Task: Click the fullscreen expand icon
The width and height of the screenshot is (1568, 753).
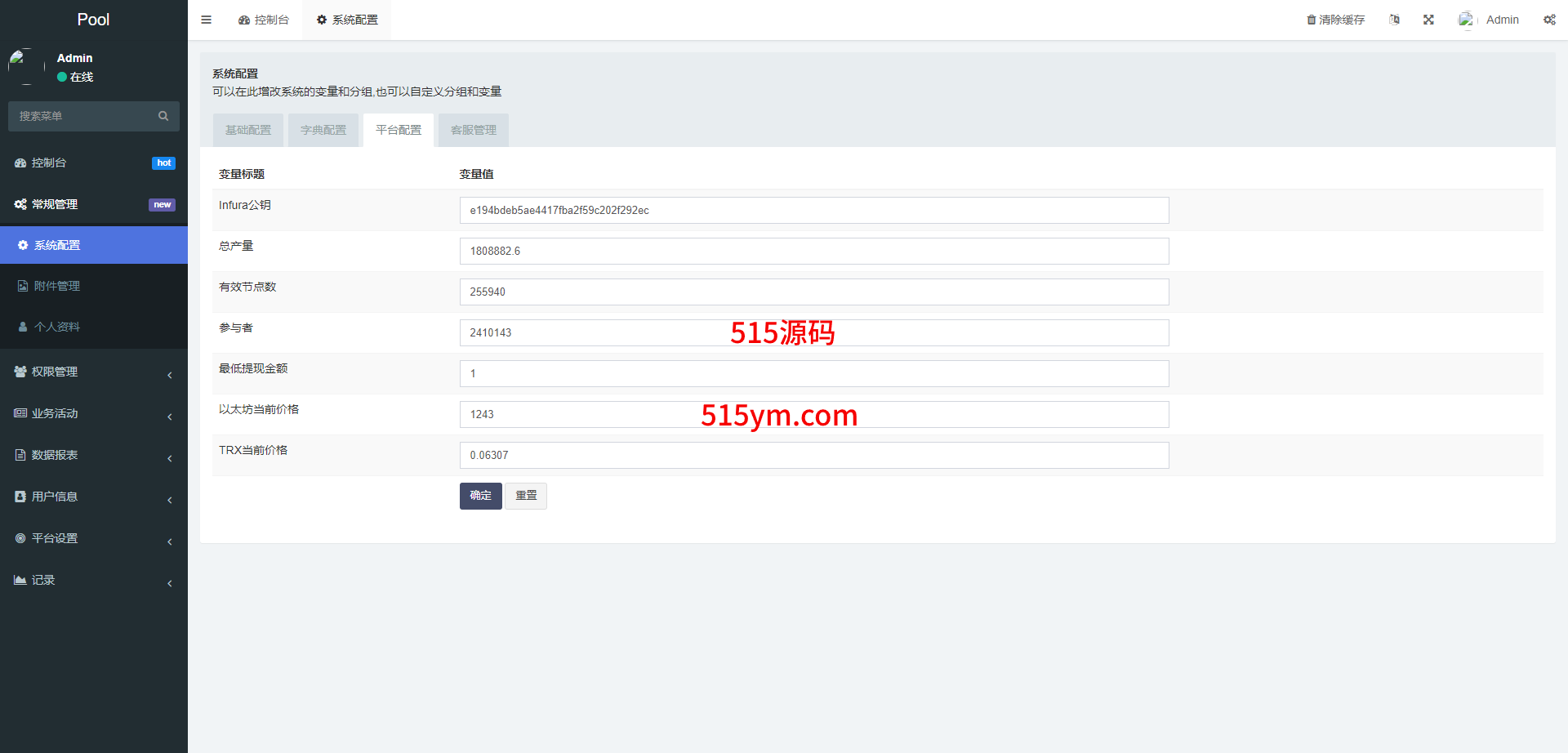Action: [1428, 20]
